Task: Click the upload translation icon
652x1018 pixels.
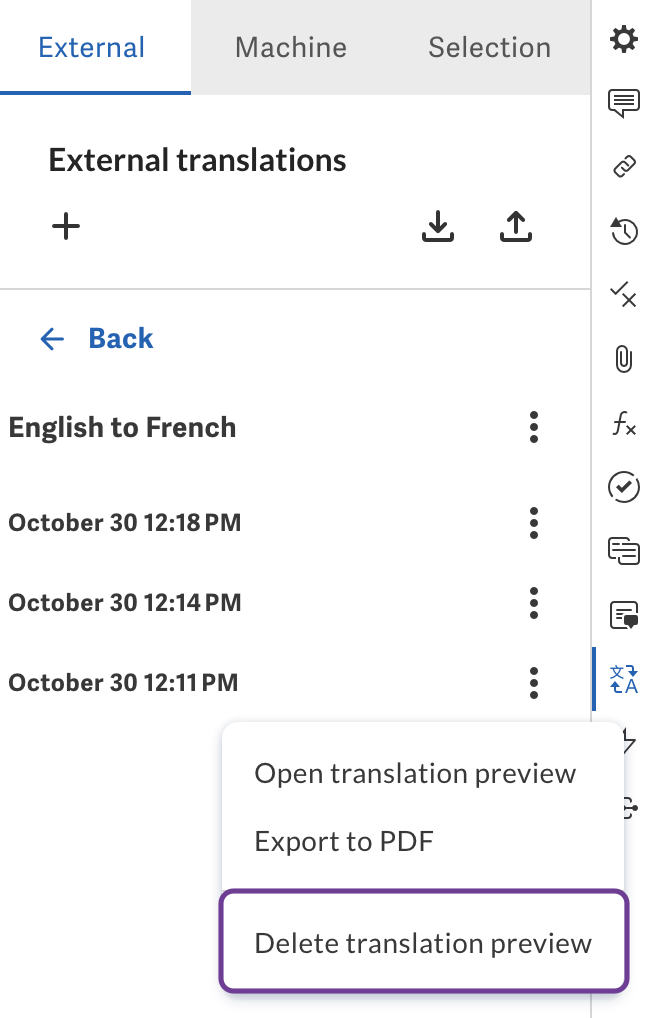Action: (x=516, y=227)
